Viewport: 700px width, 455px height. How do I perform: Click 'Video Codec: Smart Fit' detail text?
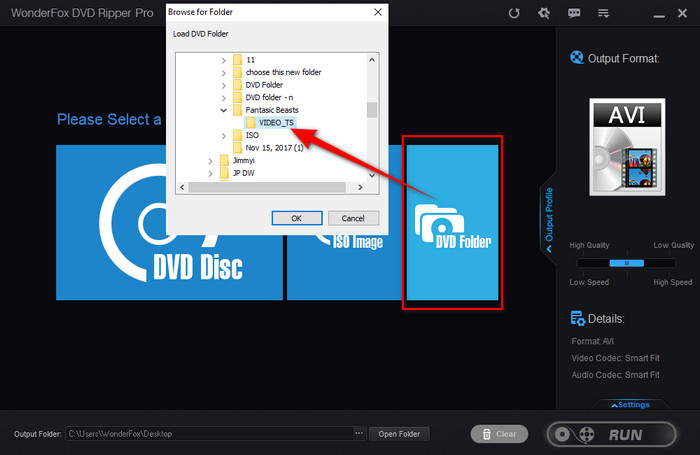pyautogui.click(x=615, y=358)
